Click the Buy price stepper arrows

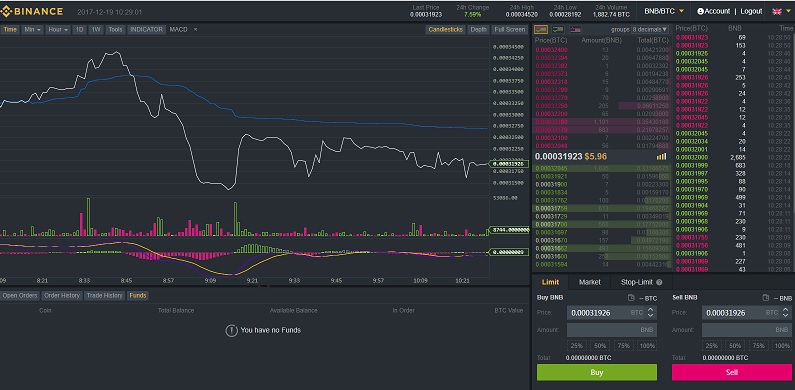[651, 312]
